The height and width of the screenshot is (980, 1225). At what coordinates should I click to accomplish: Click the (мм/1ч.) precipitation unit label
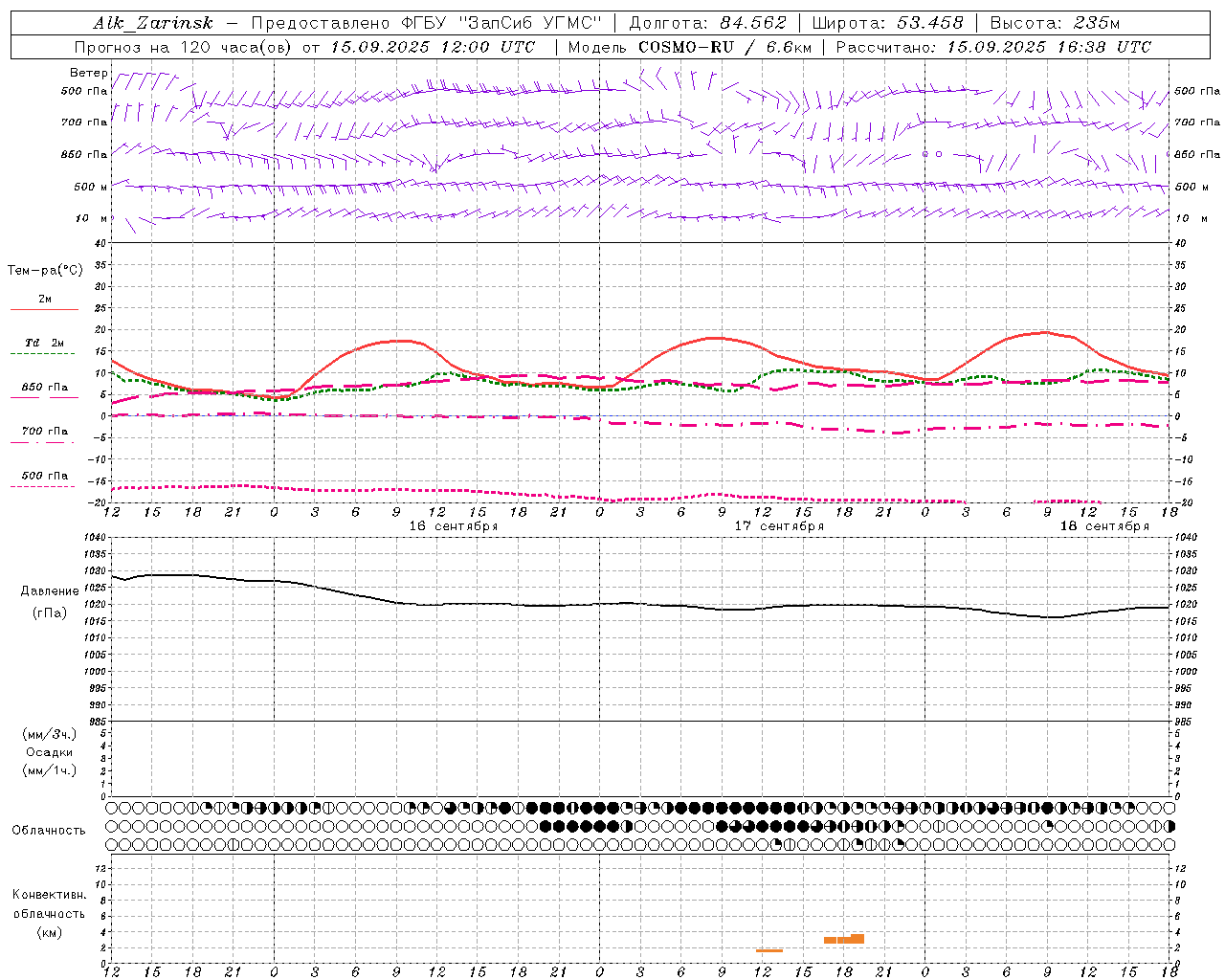(50, 770)
